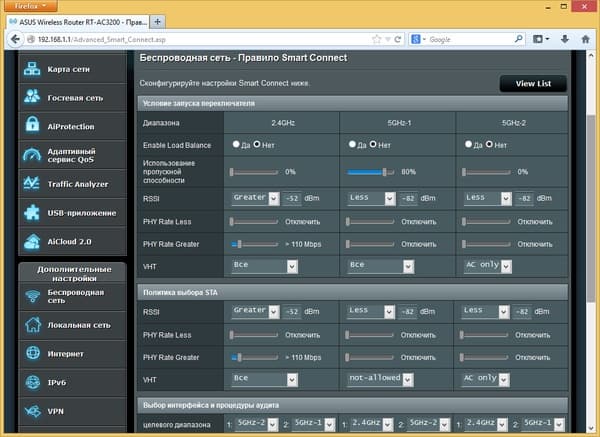This screenshot has width=600, height=437.
Task: Click 5GHz-2 bandwidth utilization slider at 0%
Action: 486,172
